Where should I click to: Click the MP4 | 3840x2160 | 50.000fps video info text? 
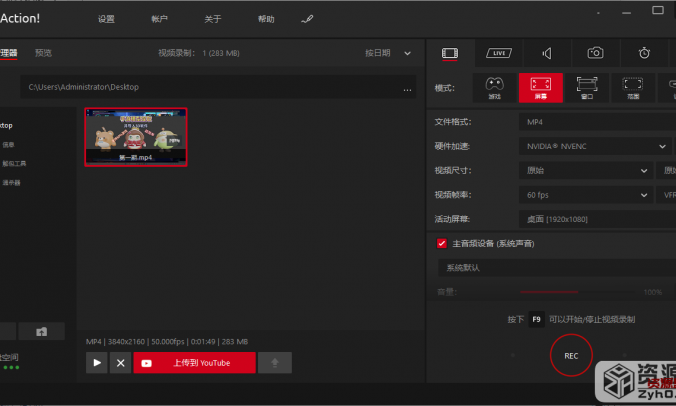(167, 342)
